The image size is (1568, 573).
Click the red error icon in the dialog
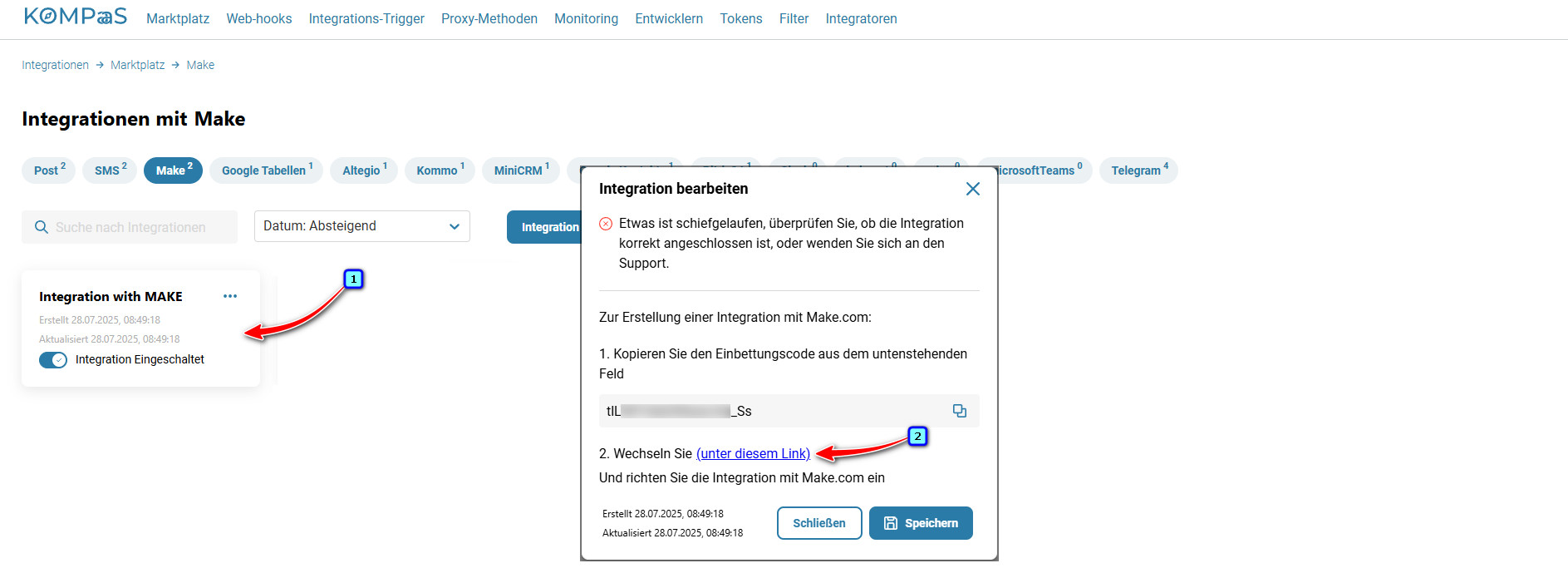coord(606,224)
